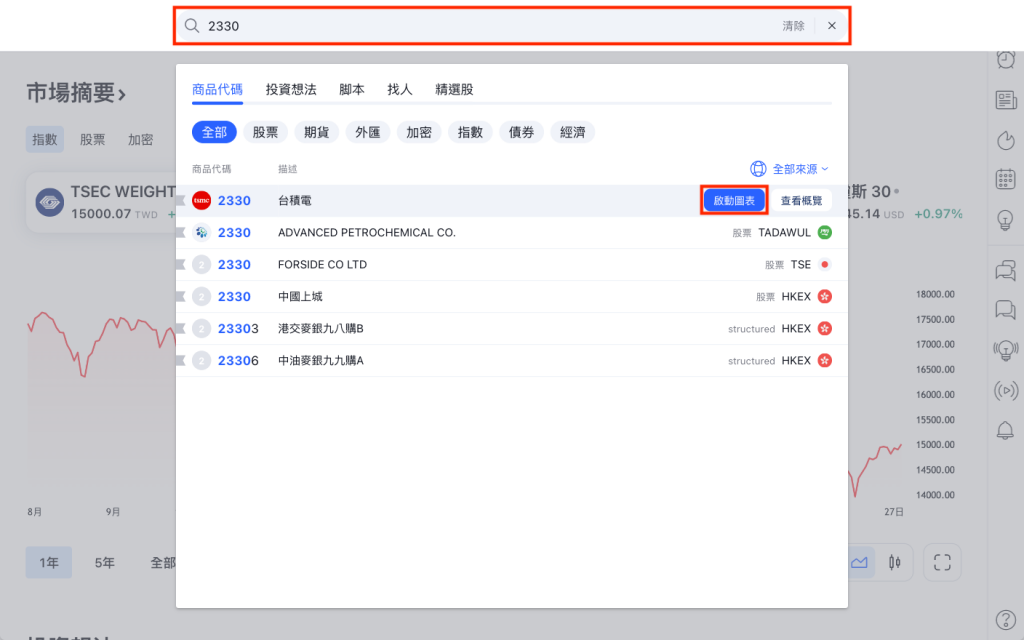Click HKEX flag icon on 中油麥銀九九購A row

pos(825,360)
